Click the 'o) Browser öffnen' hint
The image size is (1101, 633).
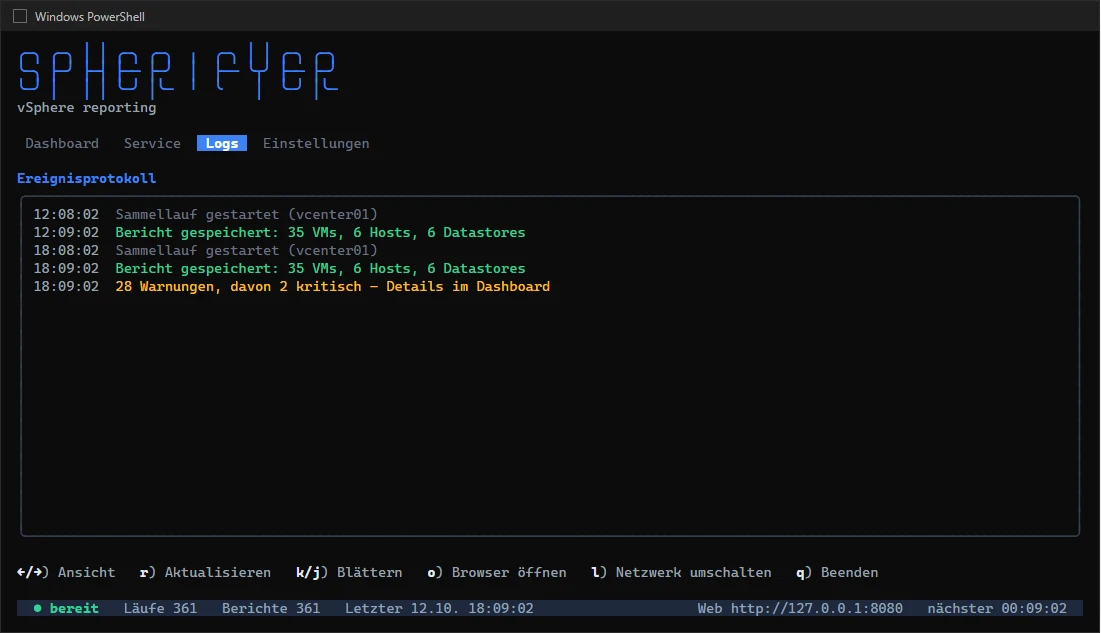pos(496,573)
